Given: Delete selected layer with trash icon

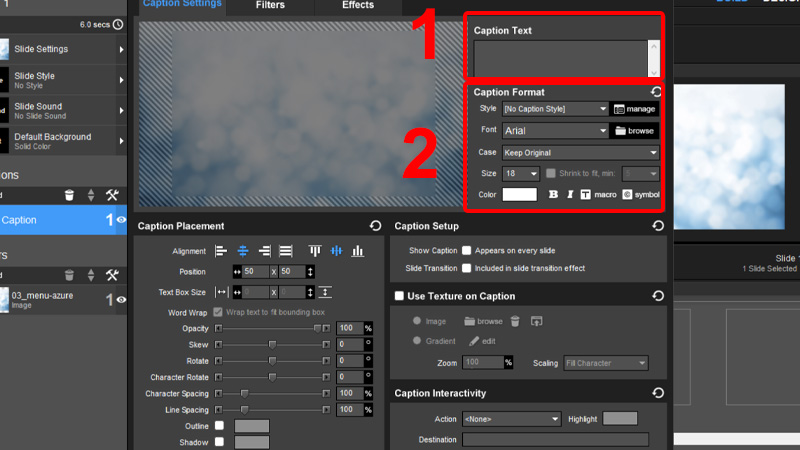Looking at the screenshot, I should coord(69,276).
